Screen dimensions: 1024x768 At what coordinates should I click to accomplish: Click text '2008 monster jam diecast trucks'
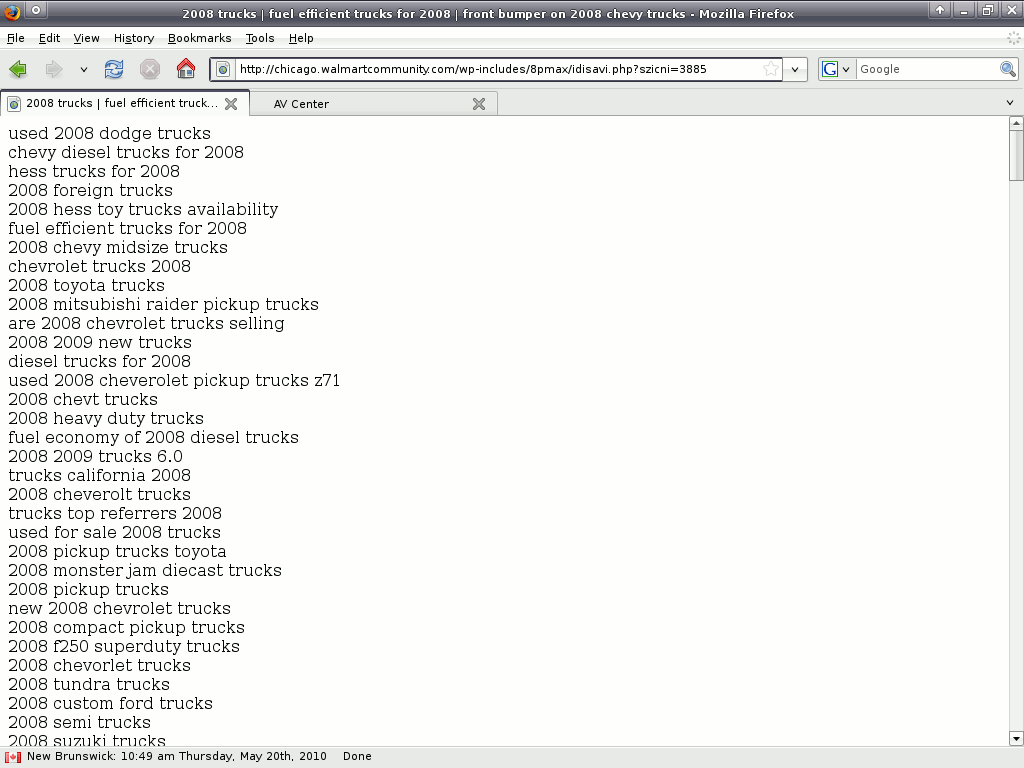click(x=145, y=570)
